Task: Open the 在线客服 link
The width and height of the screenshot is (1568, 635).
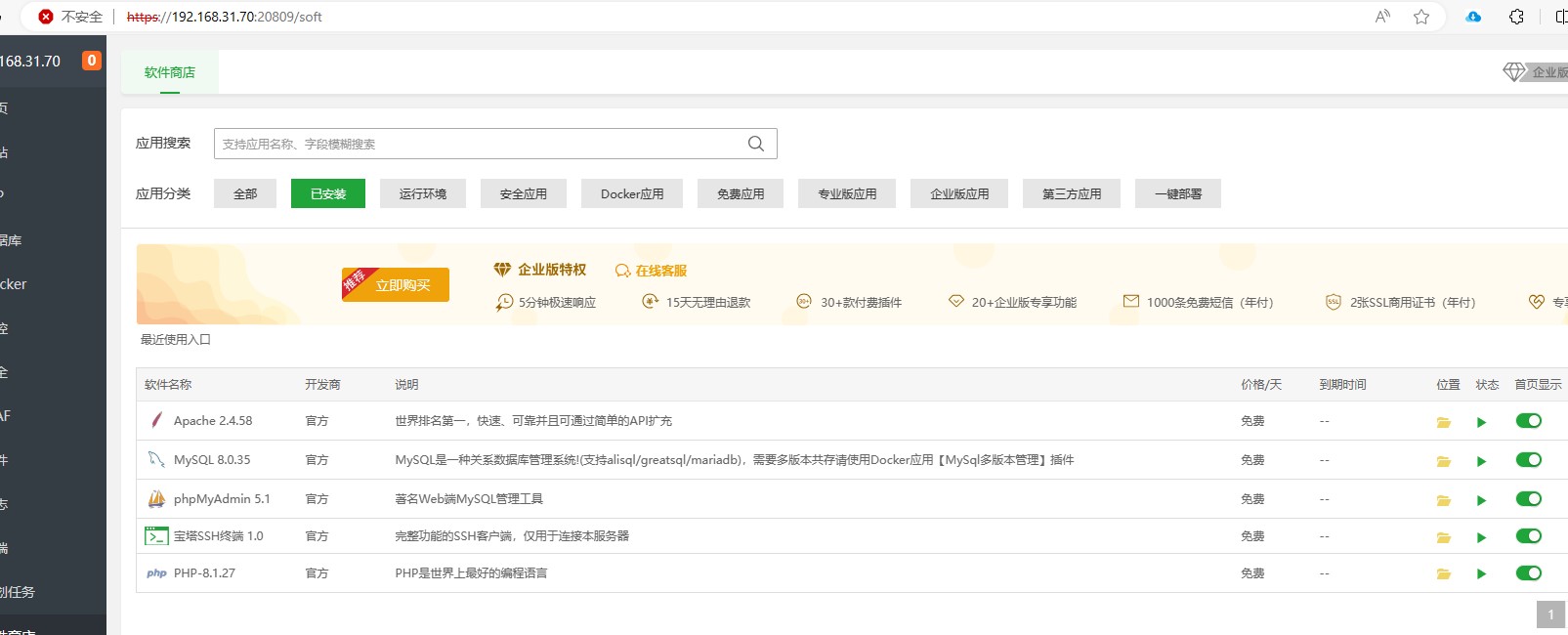Action: coord(661,271)
